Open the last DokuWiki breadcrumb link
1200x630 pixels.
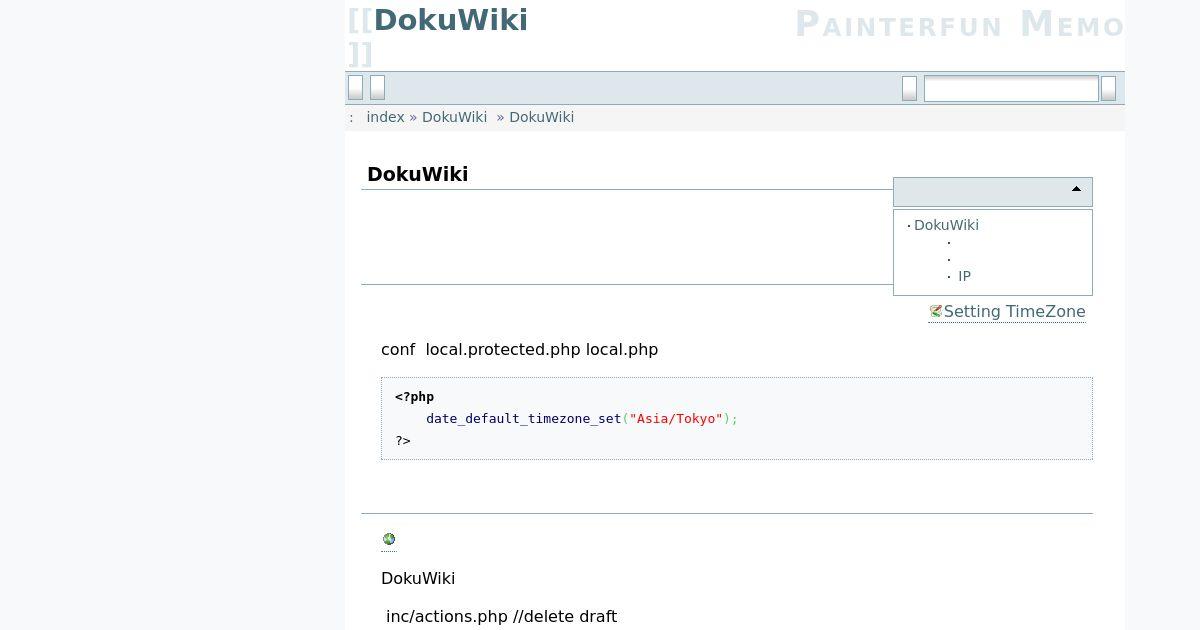coord(541,117)
